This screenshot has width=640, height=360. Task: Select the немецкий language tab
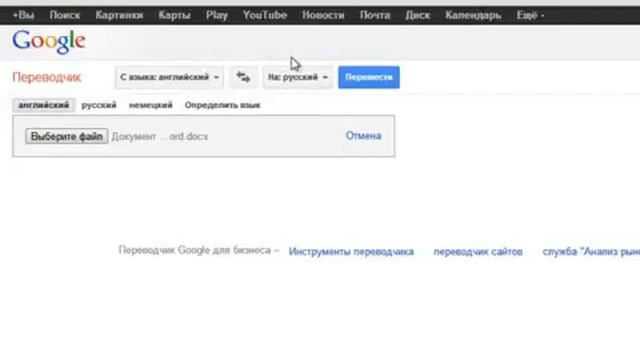click(x=151, y=105)
